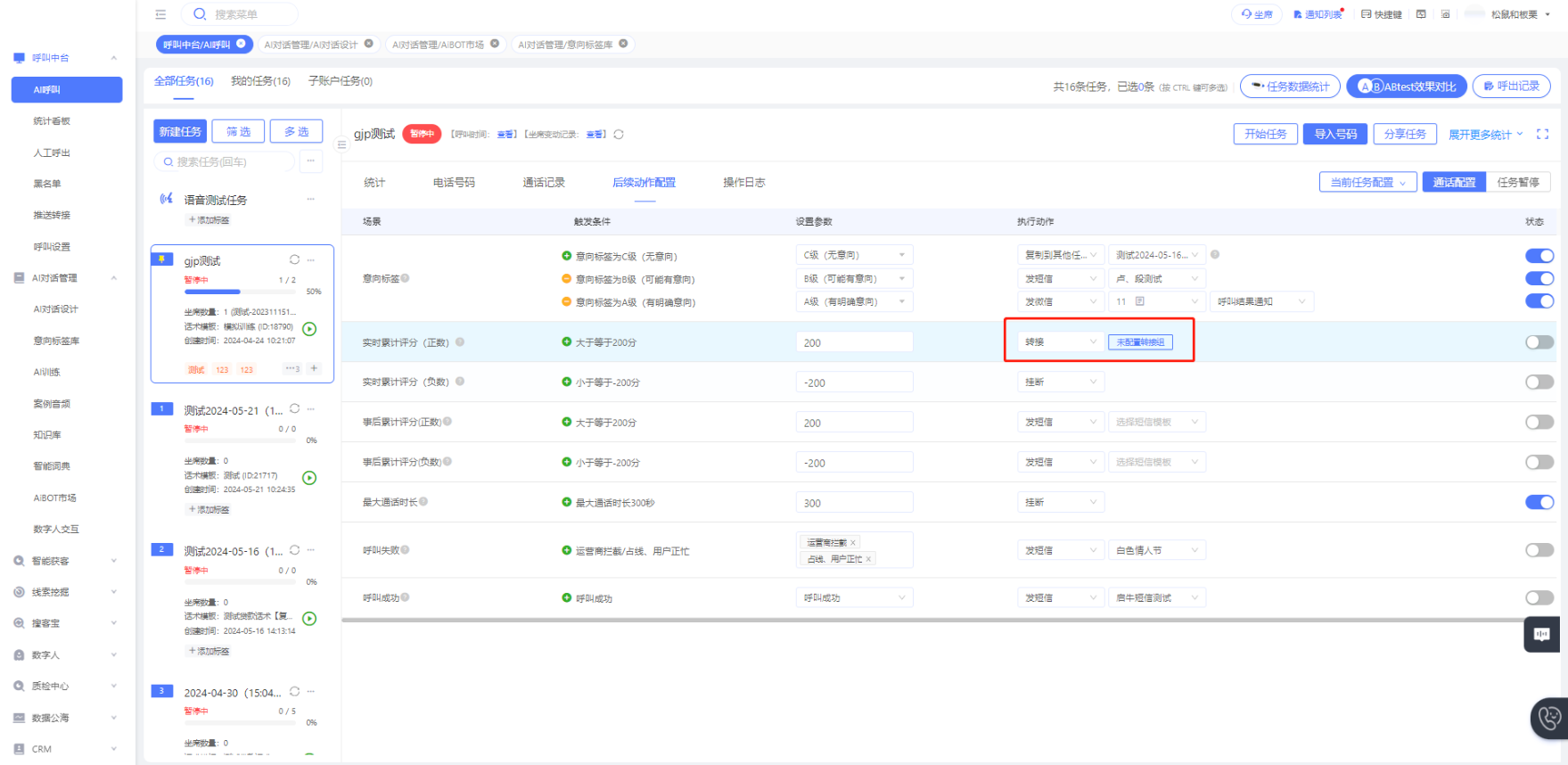1568x765 pixels.
Task: Close the AI对话管理/AI对话设计 tab
Action: [369, 44]
